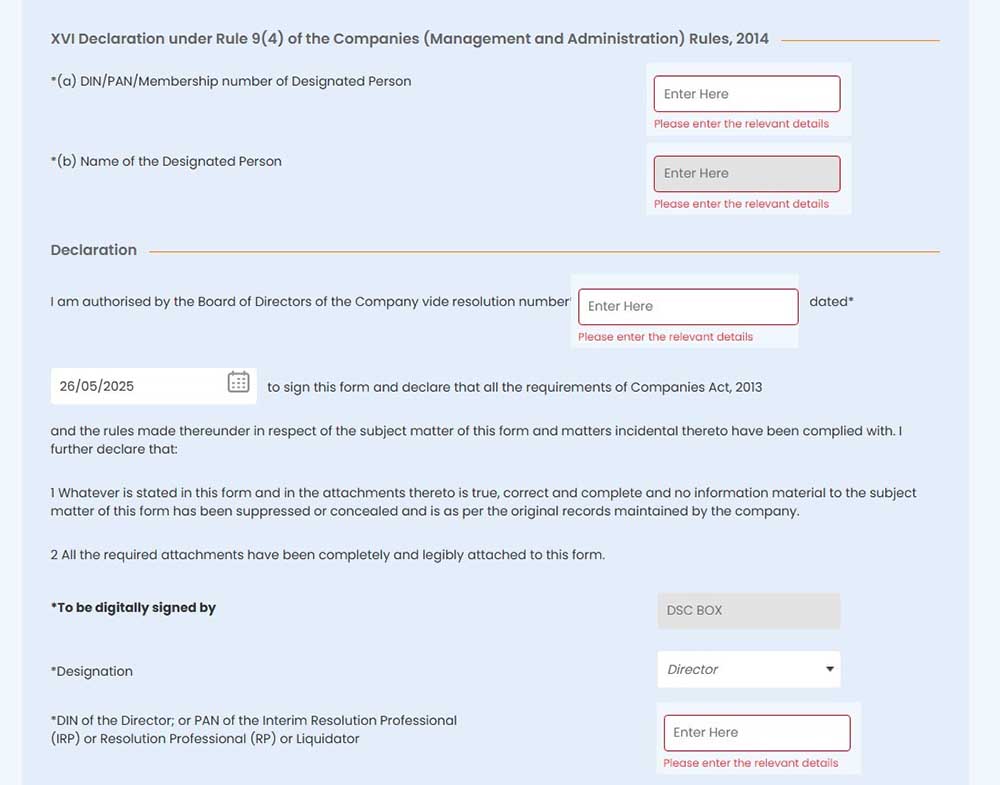This screenshot has width=1000, height=785.
Task: Click the "dated*" label beside resolution number
Action: click(831, 301)
